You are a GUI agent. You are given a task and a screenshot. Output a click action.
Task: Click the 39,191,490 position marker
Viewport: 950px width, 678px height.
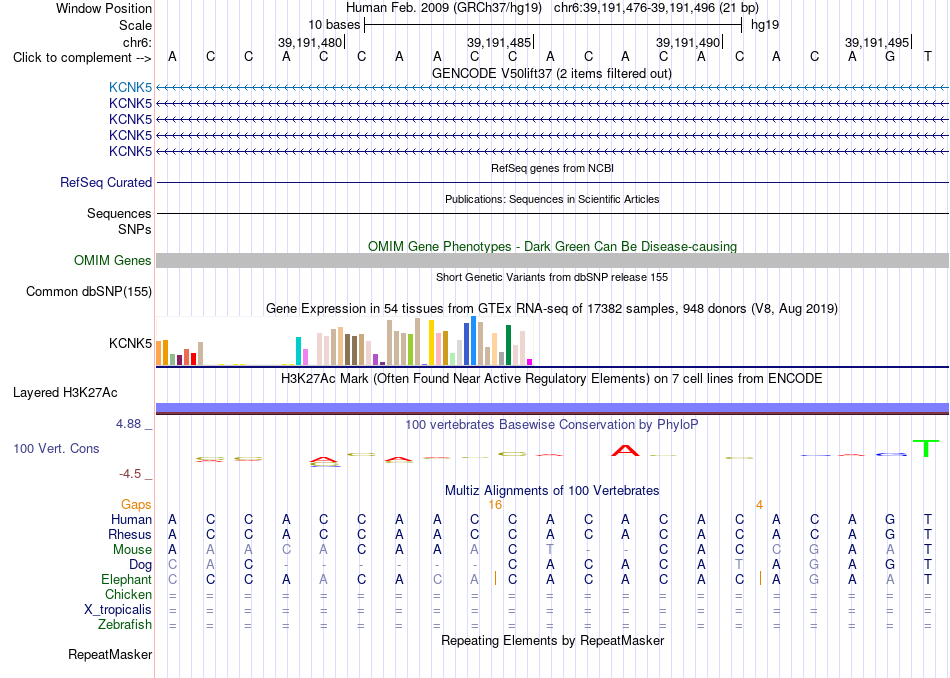pyautogui.click(x=688, y=42)
